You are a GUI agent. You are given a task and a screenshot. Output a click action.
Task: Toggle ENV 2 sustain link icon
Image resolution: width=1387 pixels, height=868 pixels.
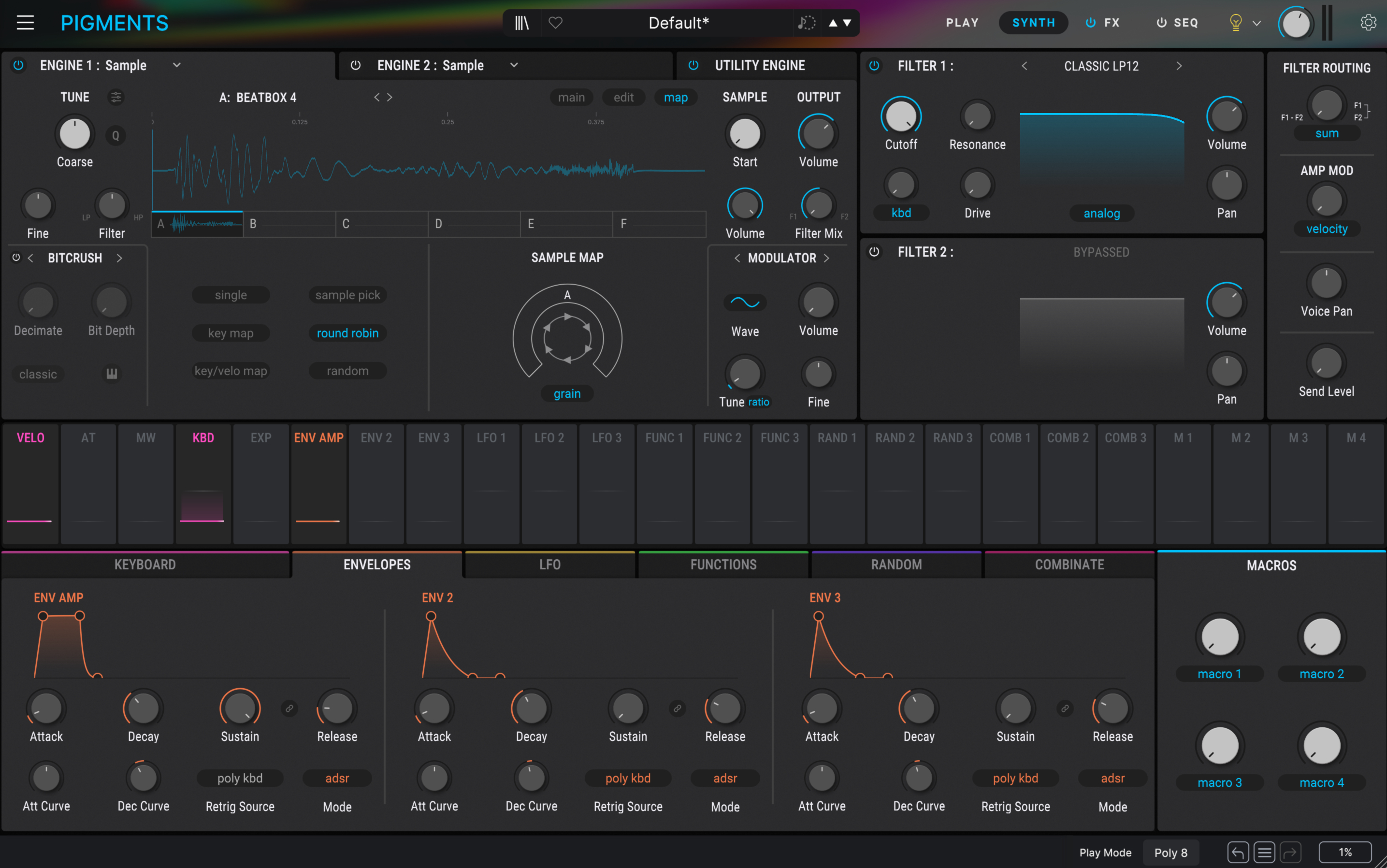pos(678,709)
